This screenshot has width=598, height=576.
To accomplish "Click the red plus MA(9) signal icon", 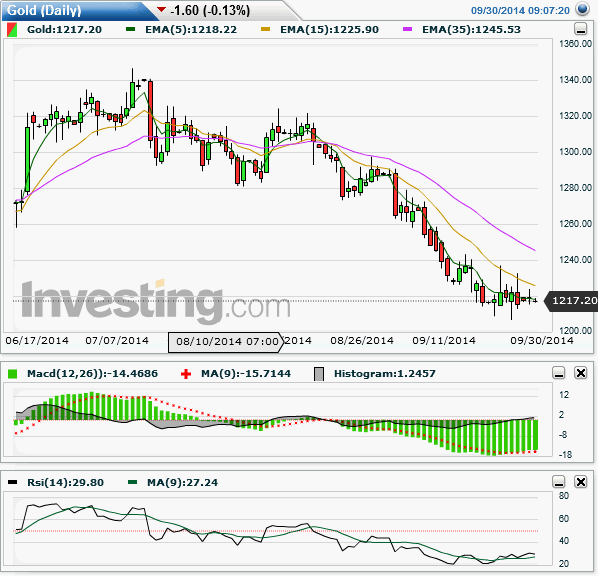I will click(186, 374).
